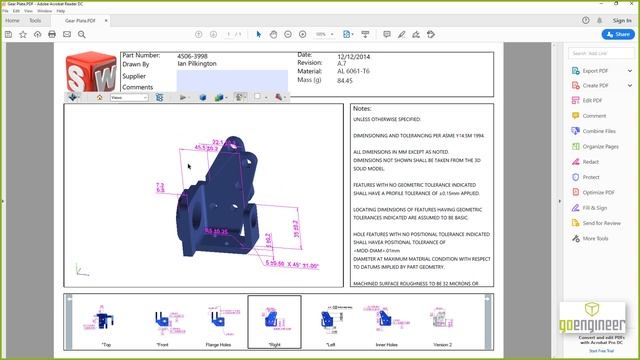The height and width of the screenshot is (360, 640).
Task: Click the Share button
Action: point(618,35)
